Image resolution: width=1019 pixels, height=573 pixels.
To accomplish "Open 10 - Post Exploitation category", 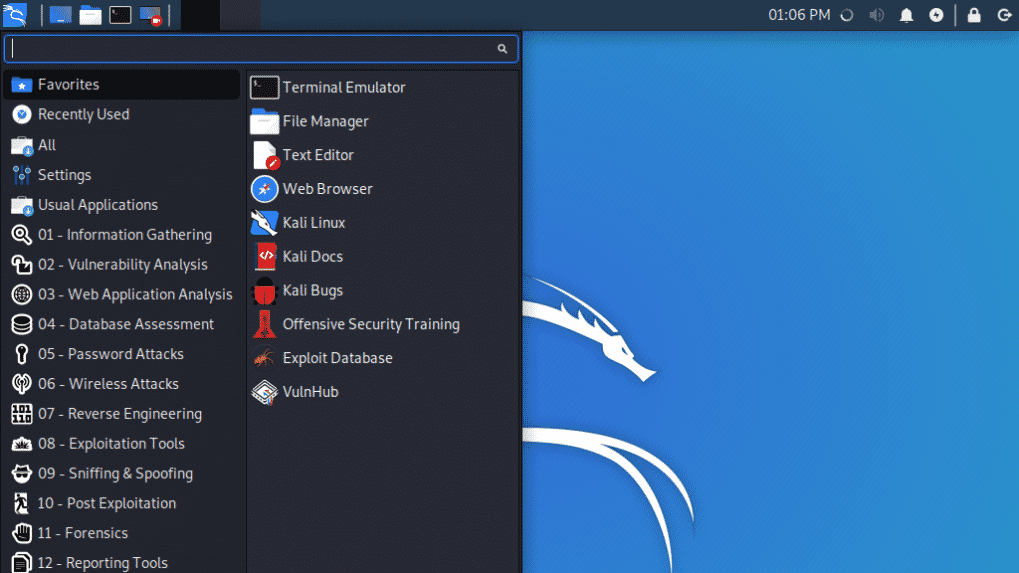I will [122, 503].
